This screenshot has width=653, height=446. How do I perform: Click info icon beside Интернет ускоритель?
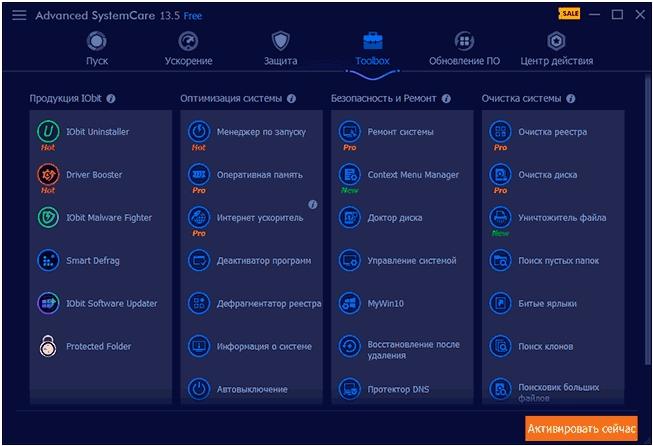click(x=313, y=204)
